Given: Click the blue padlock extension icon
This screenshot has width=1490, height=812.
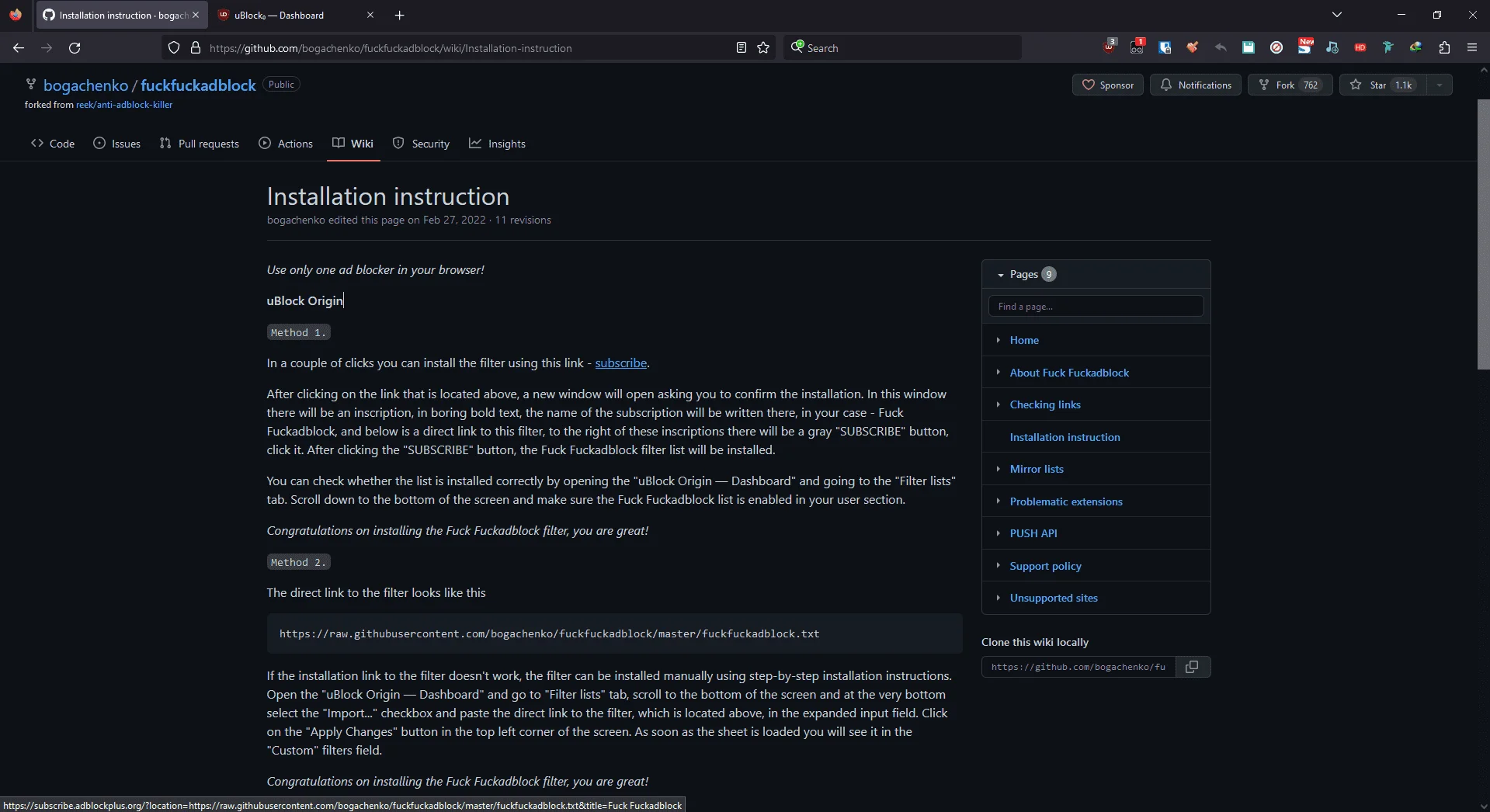Looking at the screenshot, I should [x=1165, y=47].
